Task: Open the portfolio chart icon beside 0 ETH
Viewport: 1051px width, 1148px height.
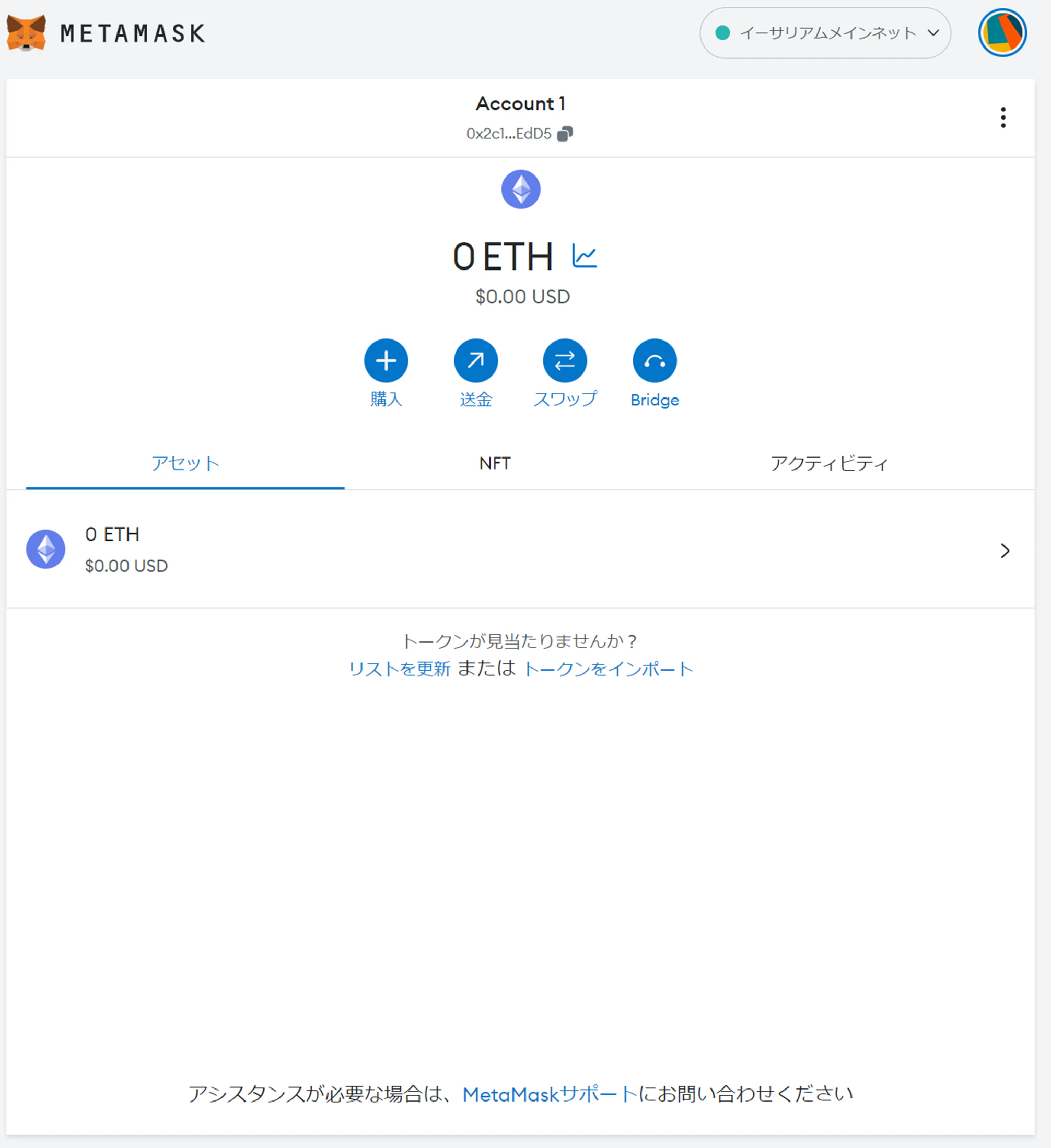Action: point(585,256)
